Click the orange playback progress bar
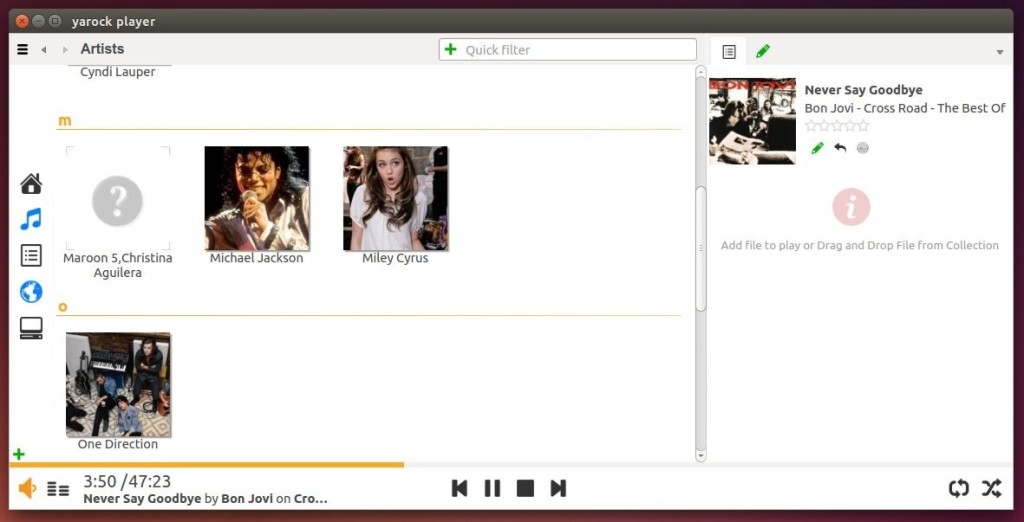This screenshot has height=522, width=1024. coord(206,465)
